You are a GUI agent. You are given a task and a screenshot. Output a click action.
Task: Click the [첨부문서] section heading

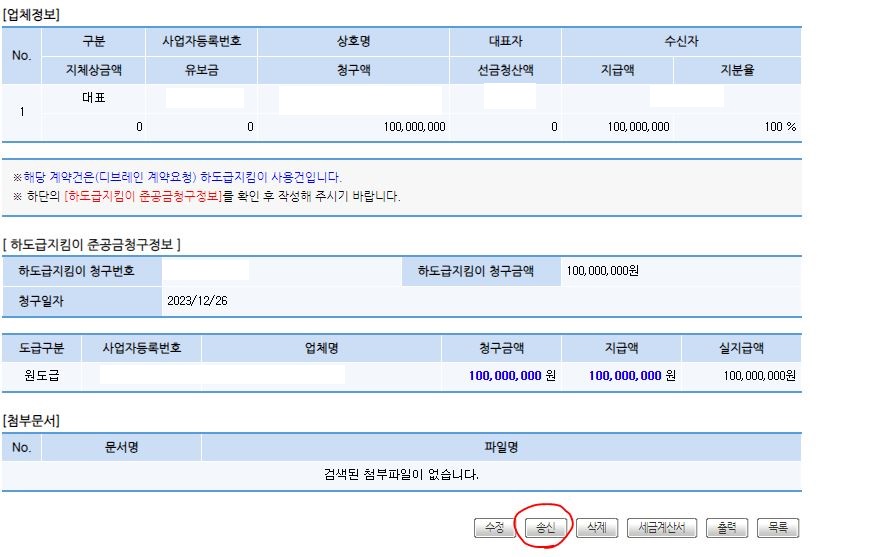[31, 421]
